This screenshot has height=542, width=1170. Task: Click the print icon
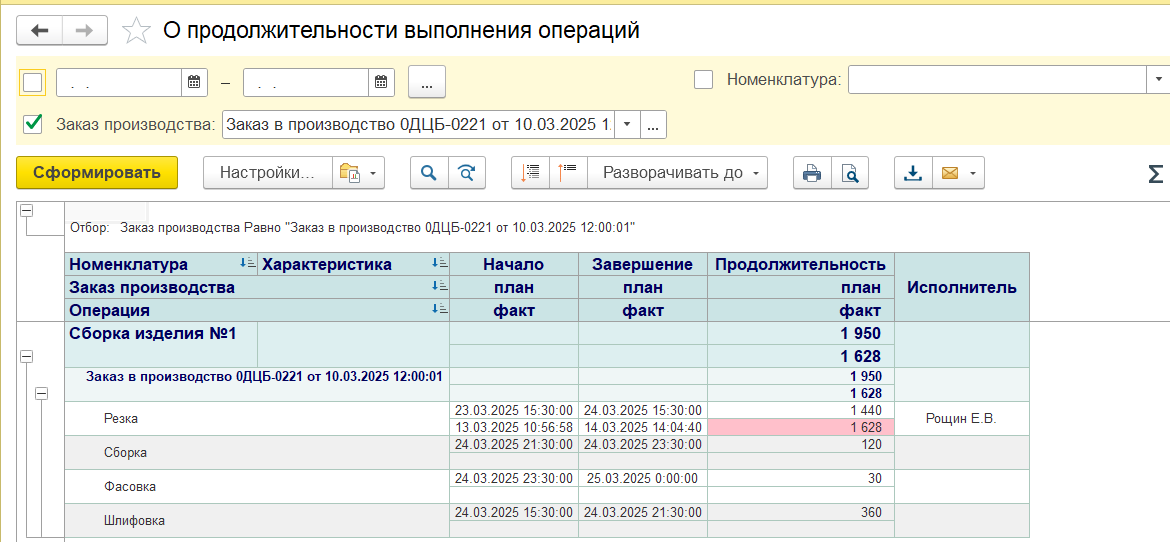coord(812,173)
